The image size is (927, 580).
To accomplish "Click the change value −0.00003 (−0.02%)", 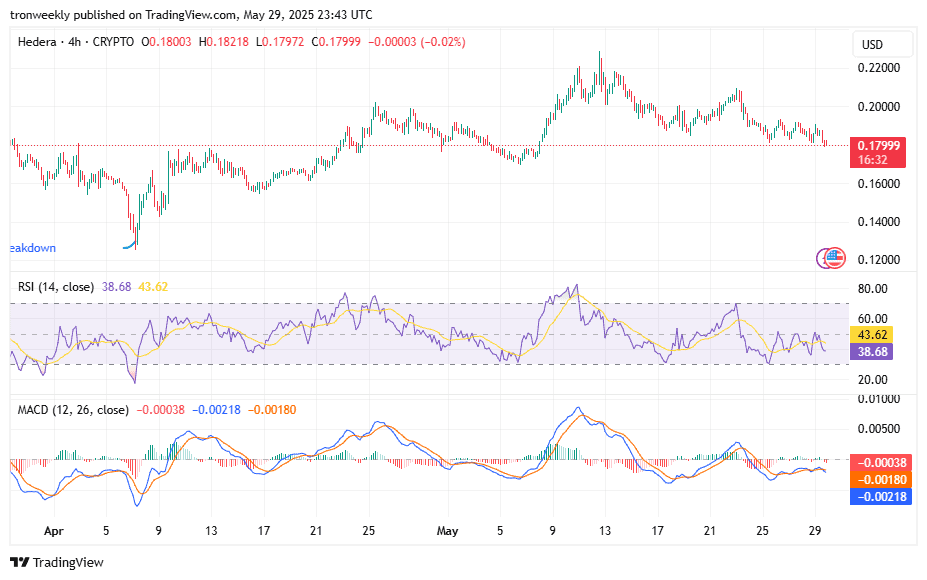I will tap(417, 42).
